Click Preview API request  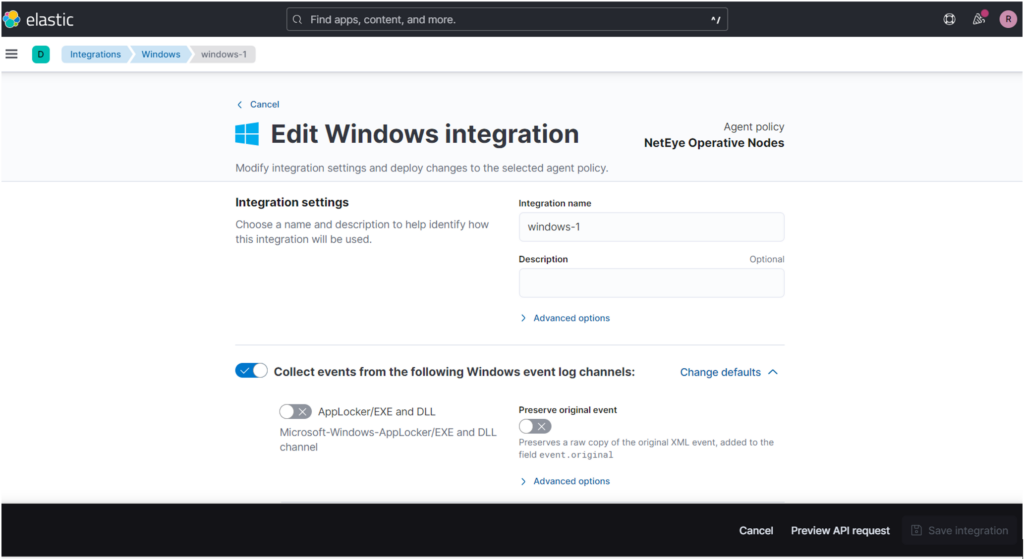pyautogui.click(x=840, y=531)
